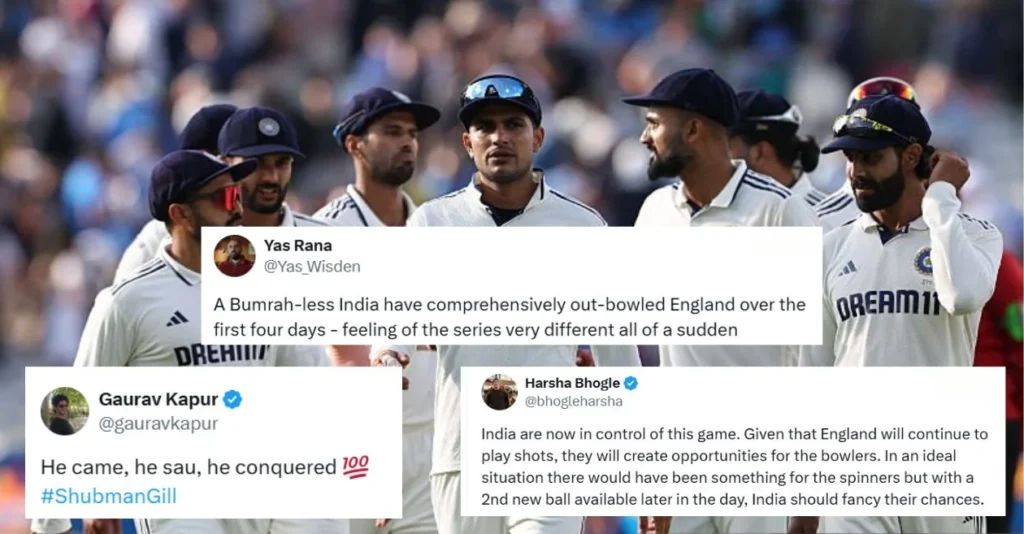Image resolution: width=1024 pixels, height=534 pixels.
Task: Click Harsha Bhogle's verified checkmark badge
Action: (x=631, y=383)
